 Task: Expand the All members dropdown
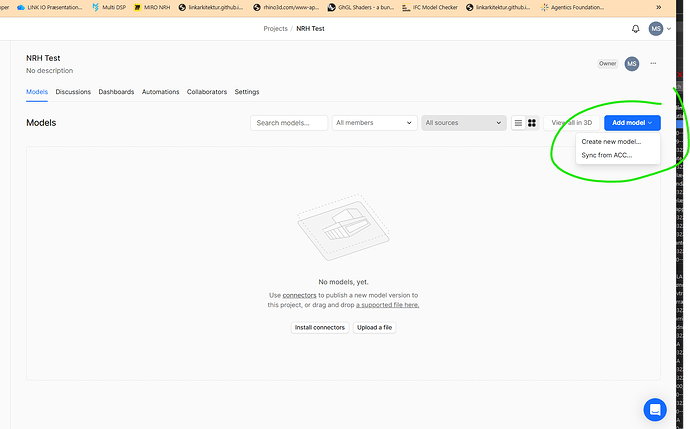point(375,123)
